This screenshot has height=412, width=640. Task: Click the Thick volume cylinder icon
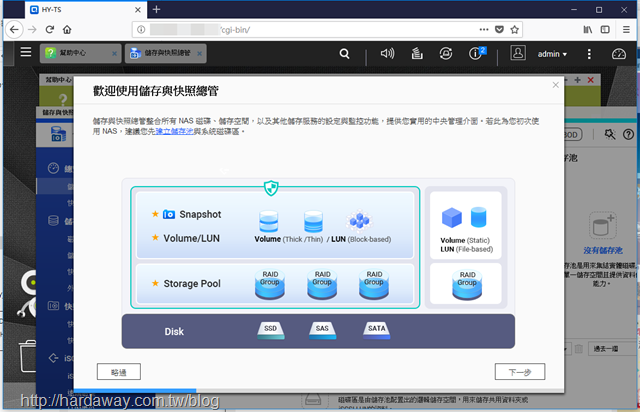click(x=269, y=221)
